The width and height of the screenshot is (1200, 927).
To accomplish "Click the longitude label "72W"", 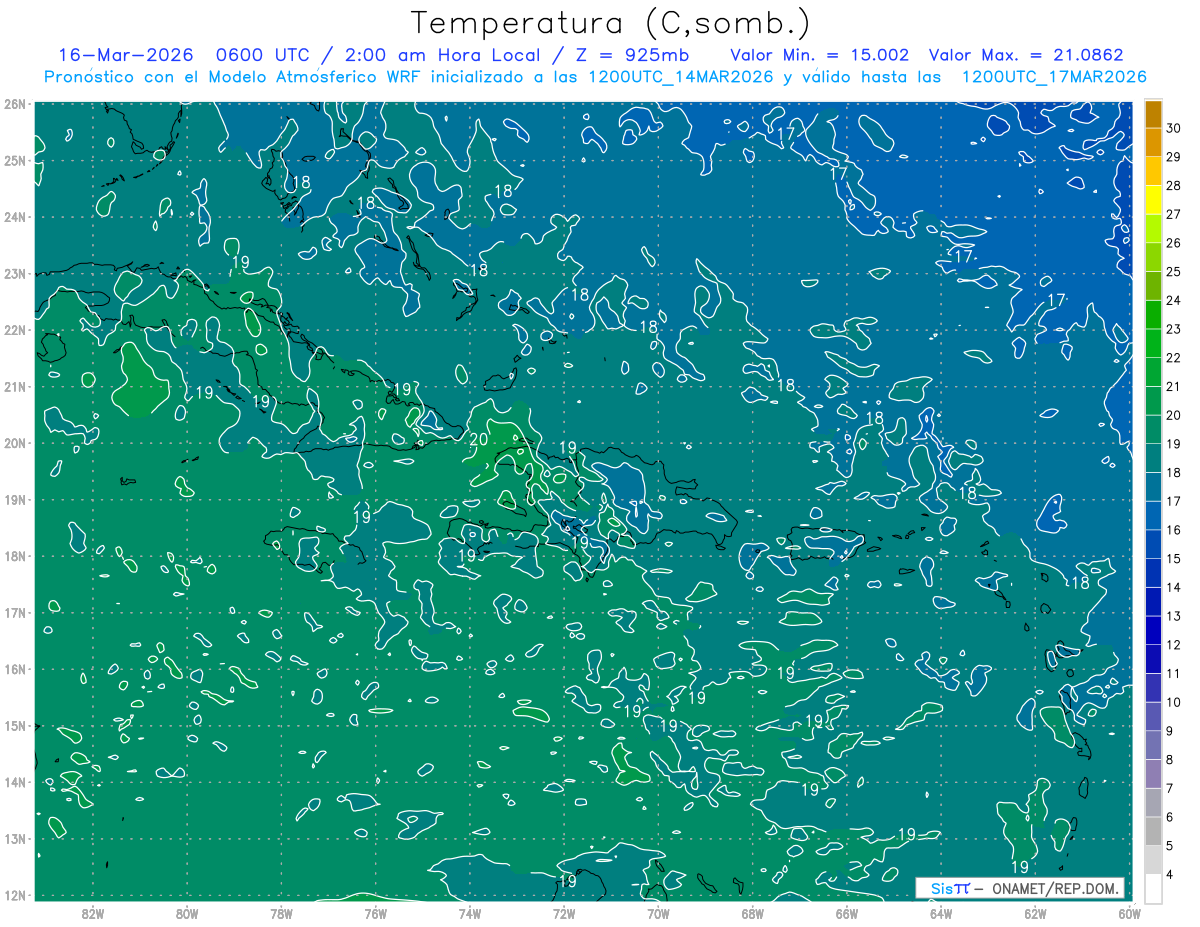I will pyautogui.click(x=564, y=913).
